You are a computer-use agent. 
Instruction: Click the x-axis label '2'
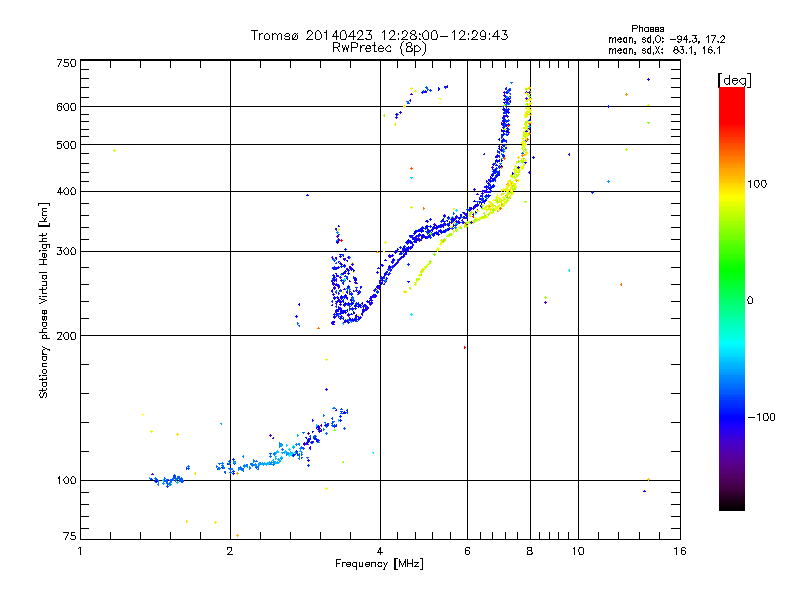tap(230, 551)
